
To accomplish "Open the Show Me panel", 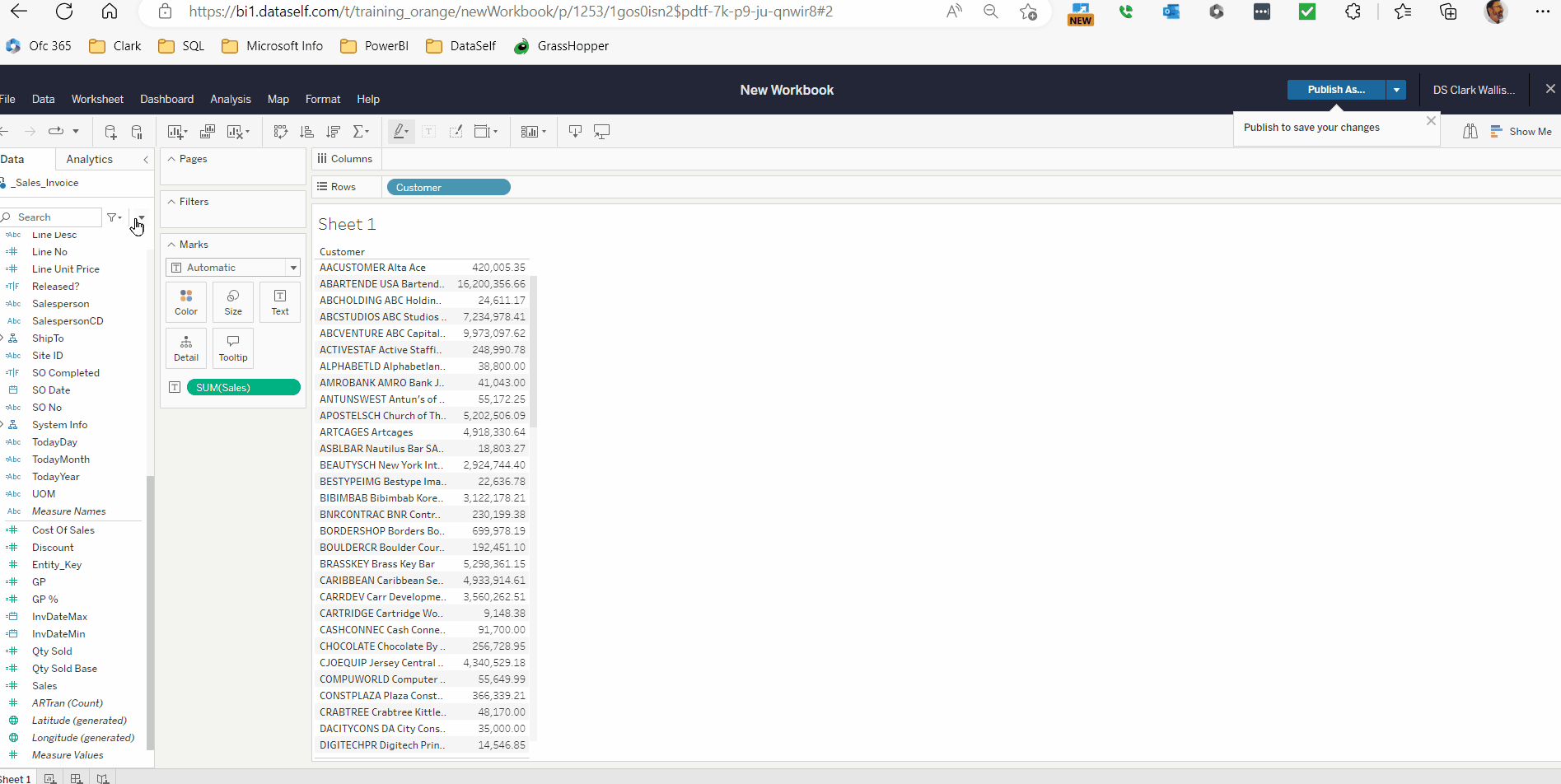I will click(1521, 132).
